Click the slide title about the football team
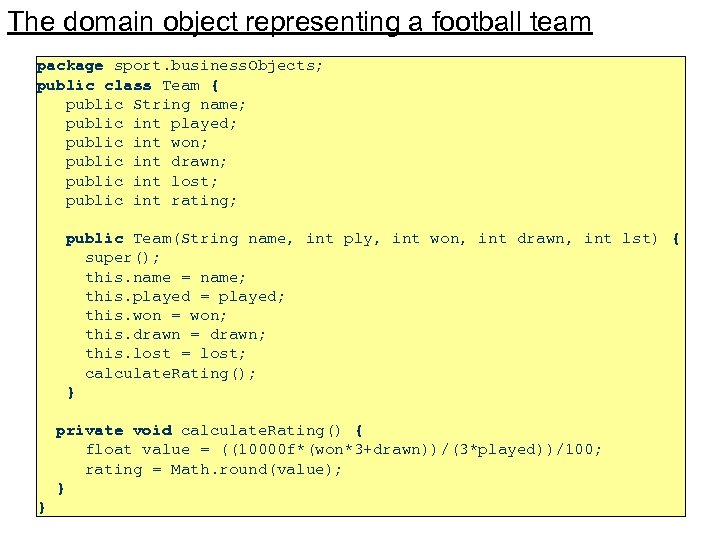The image size is (720, 540). coord(299,22)
